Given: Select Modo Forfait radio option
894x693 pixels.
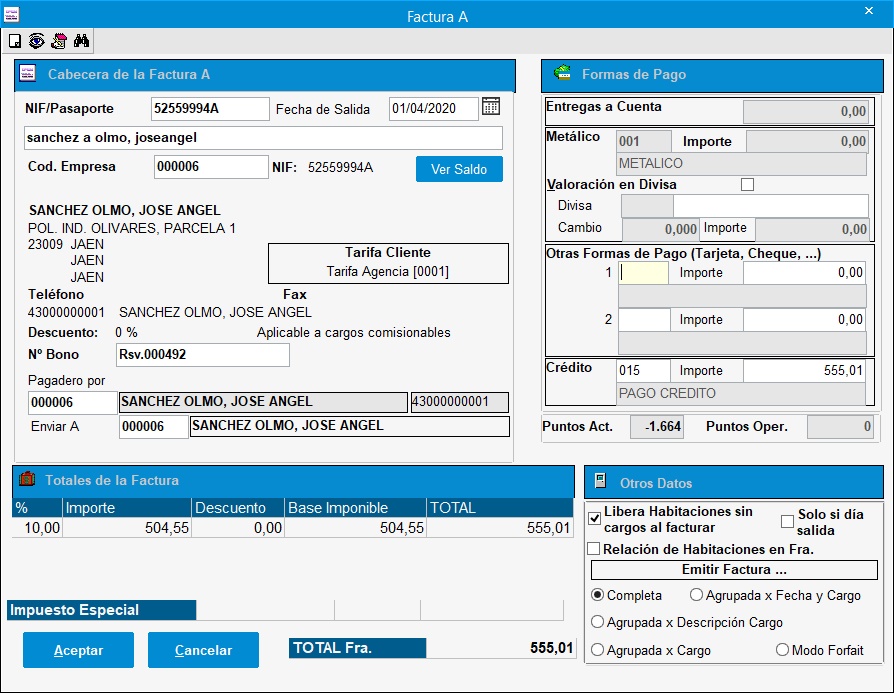Looking at the screenshot, I should tap(782, 650).
